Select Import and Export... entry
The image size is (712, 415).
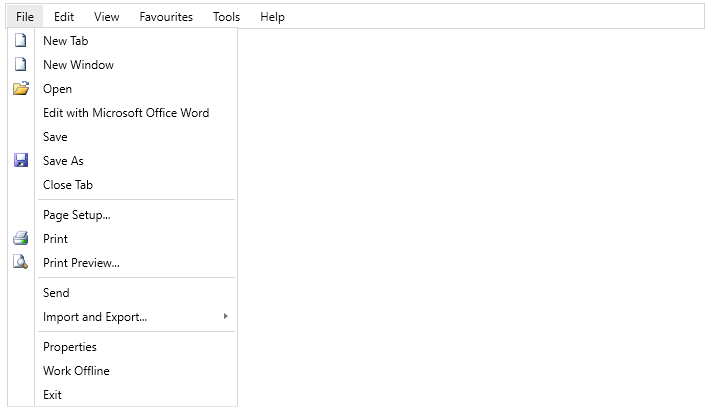(x=123, y=317)
